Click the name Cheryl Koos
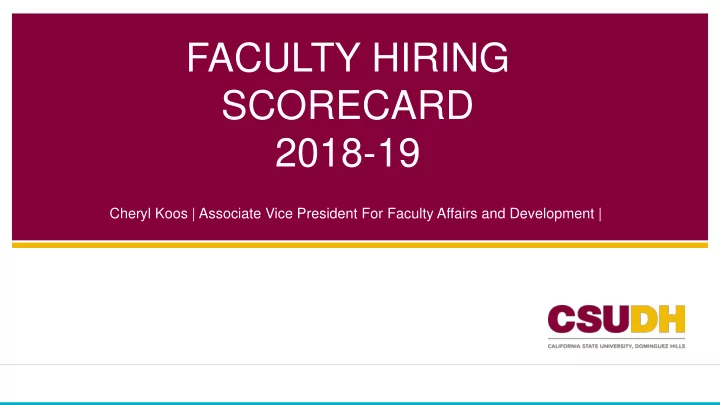720x405 pixels. (148, 214)
